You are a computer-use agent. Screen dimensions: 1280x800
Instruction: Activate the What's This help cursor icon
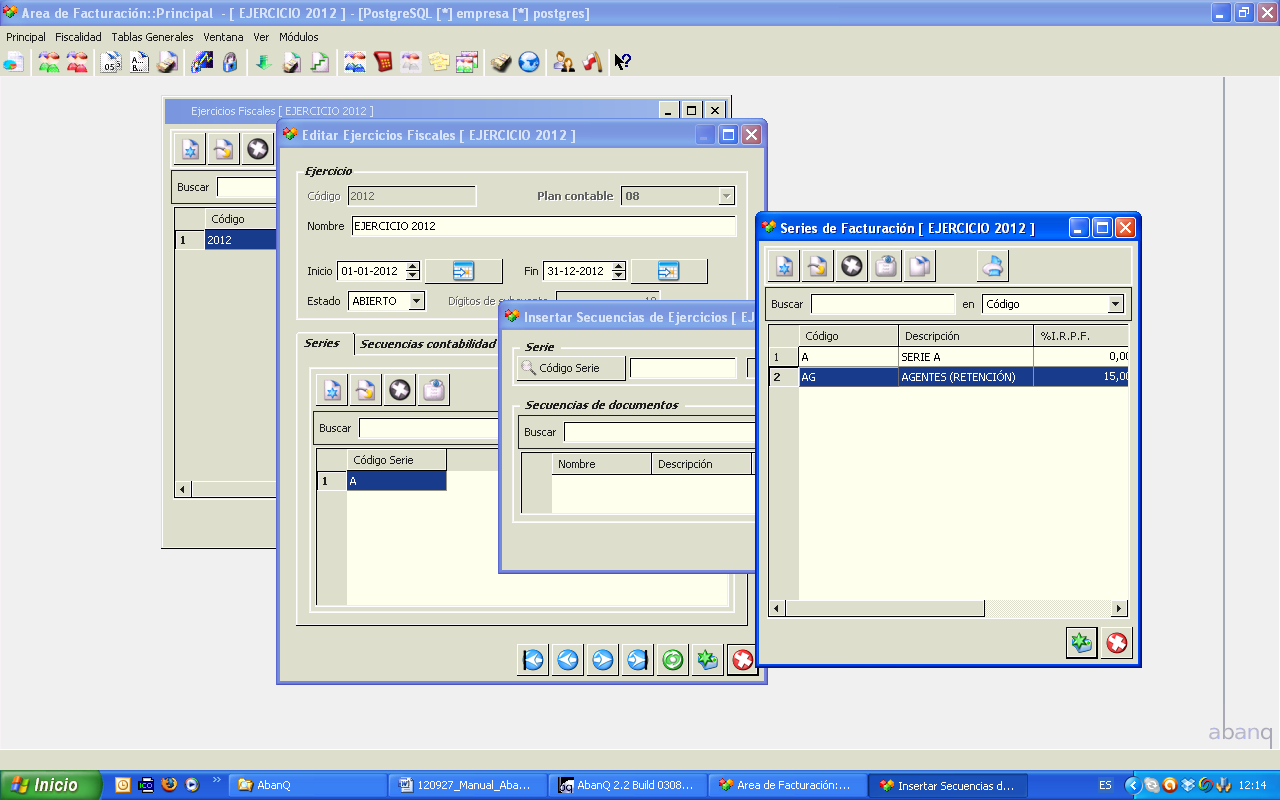point(622,62)
